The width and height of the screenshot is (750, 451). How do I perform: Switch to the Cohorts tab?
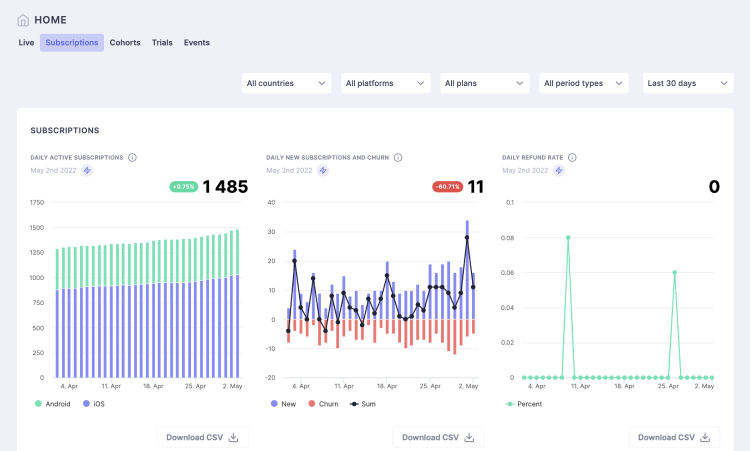(x=125, y=43)
